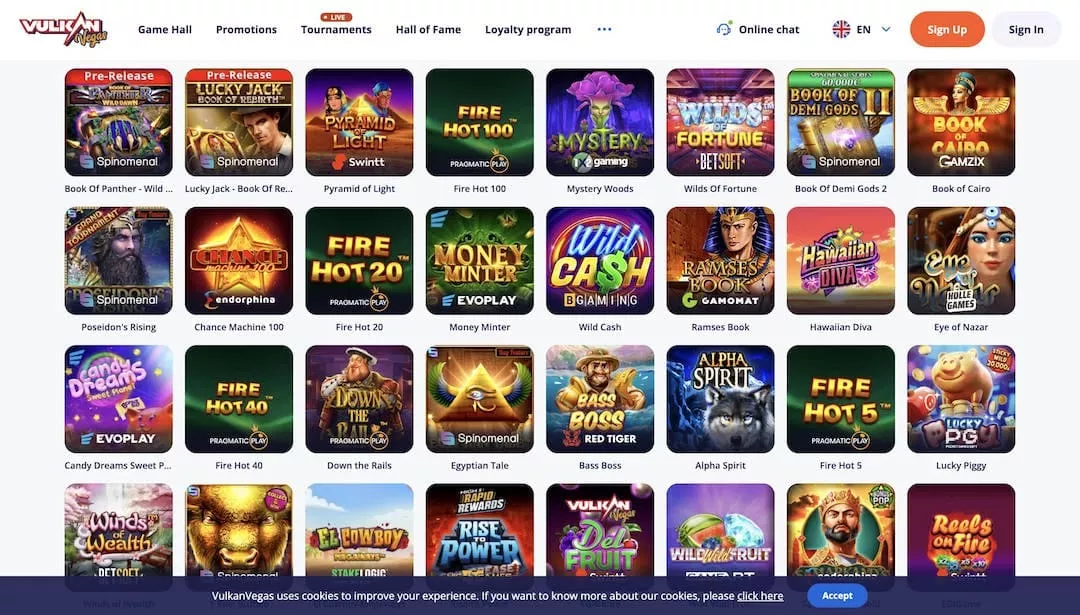Click the VulkanVegas logo
1080x615 pixels.
tap(63, 29)
